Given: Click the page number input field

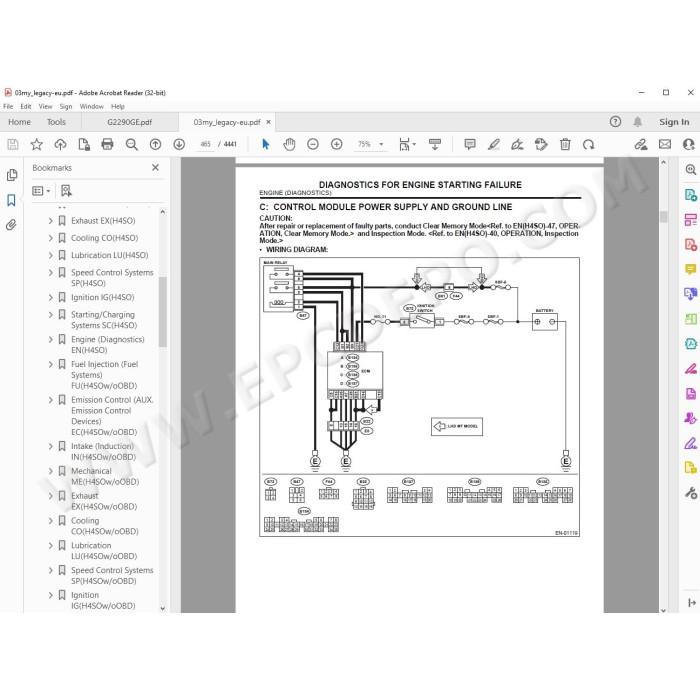Looking at the screenshot, I should (205, 144).
